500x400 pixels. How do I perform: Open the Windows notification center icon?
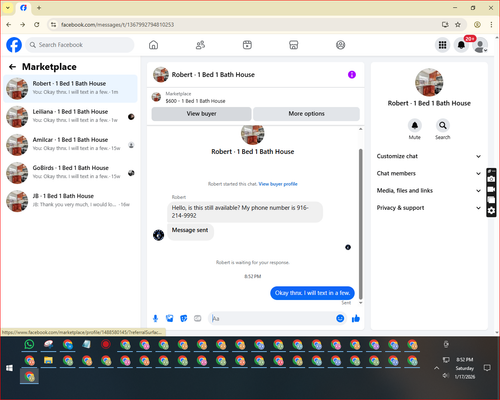pyautogui.click(x=487, y=368)
